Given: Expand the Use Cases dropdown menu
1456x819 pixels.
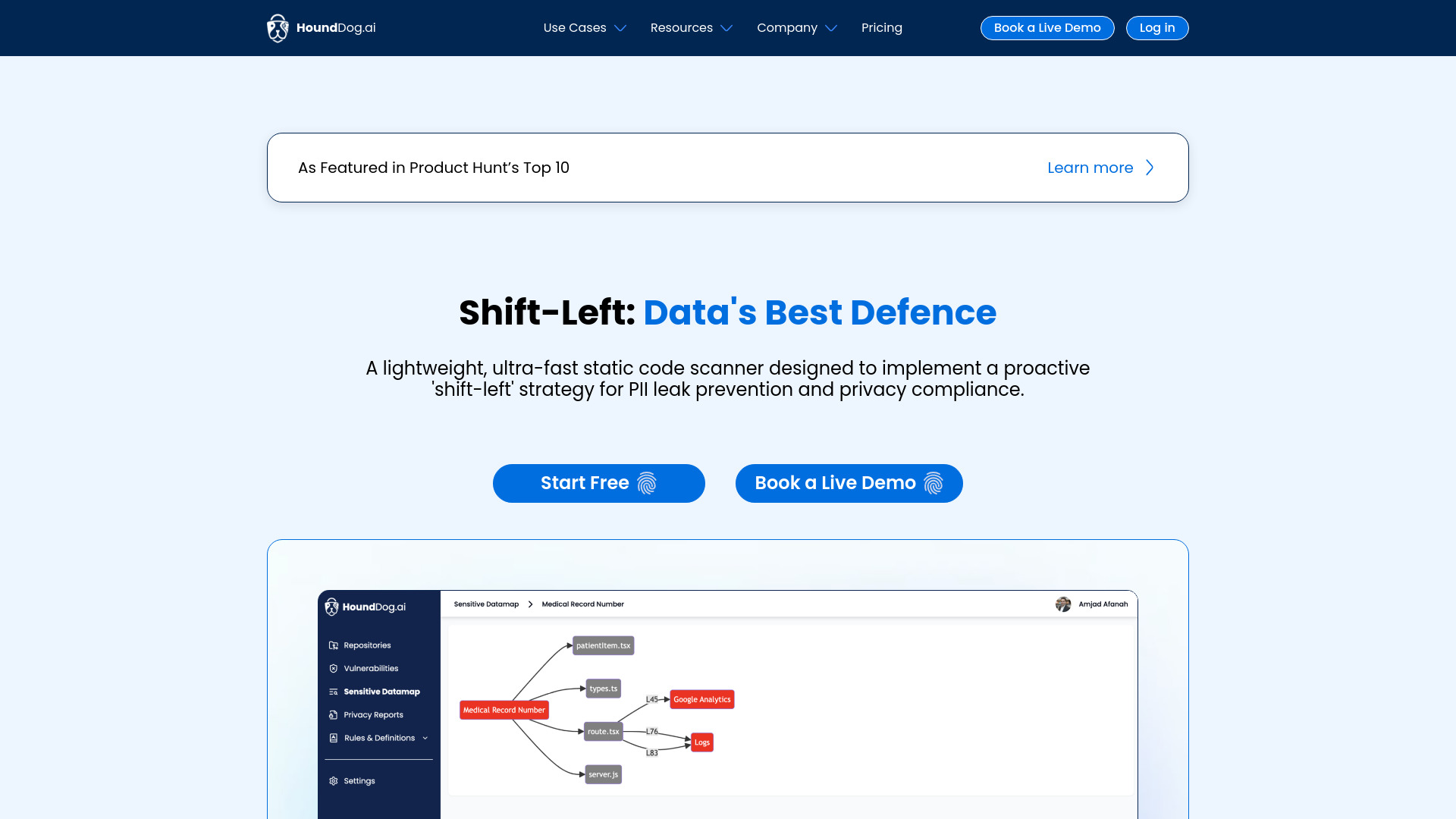Looking at the screenshot, I should [x=585, y=28].
